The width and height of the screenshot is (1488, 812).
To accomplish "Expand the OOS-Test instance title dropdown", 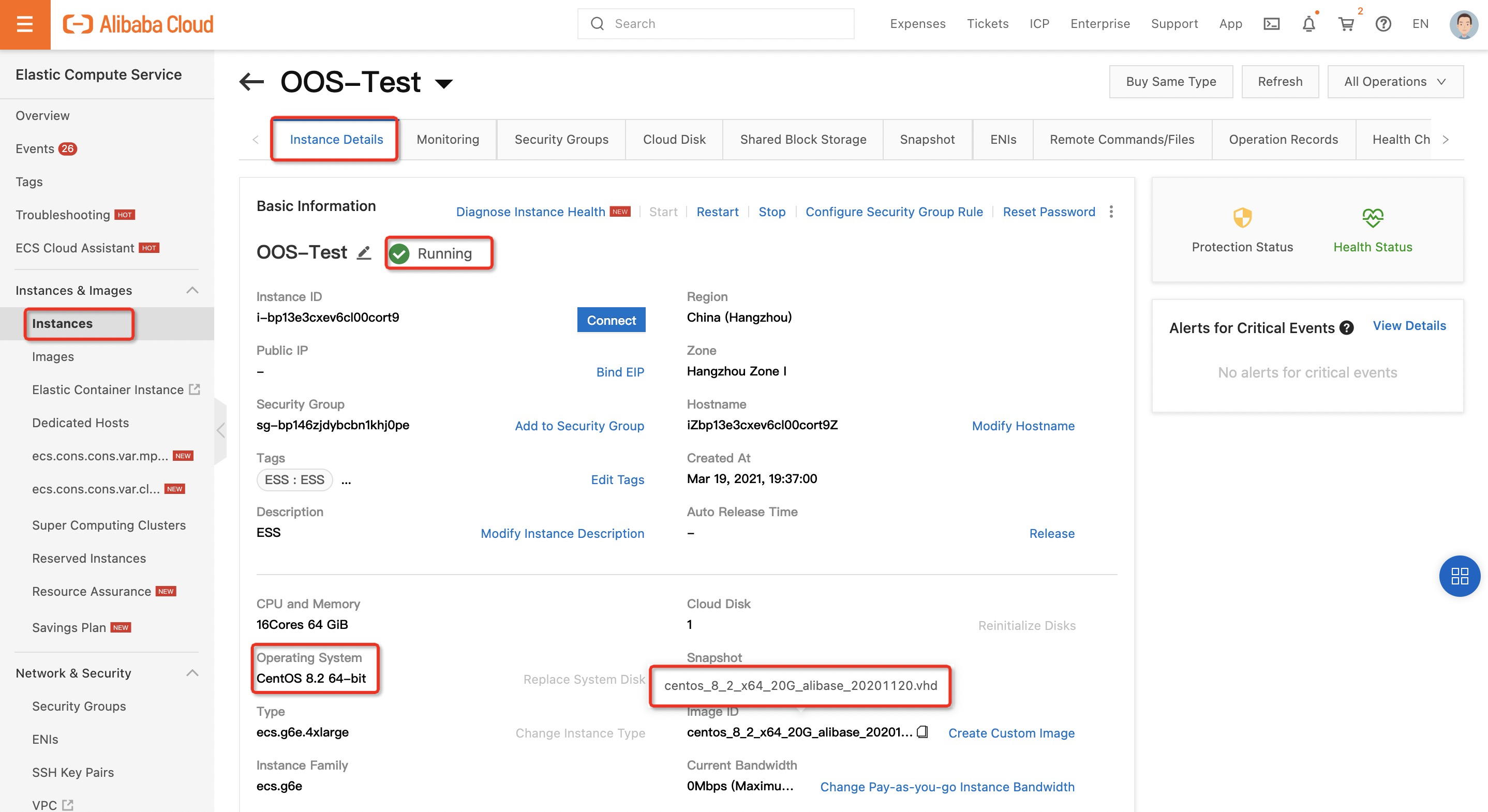I will (x=443, y=84).
